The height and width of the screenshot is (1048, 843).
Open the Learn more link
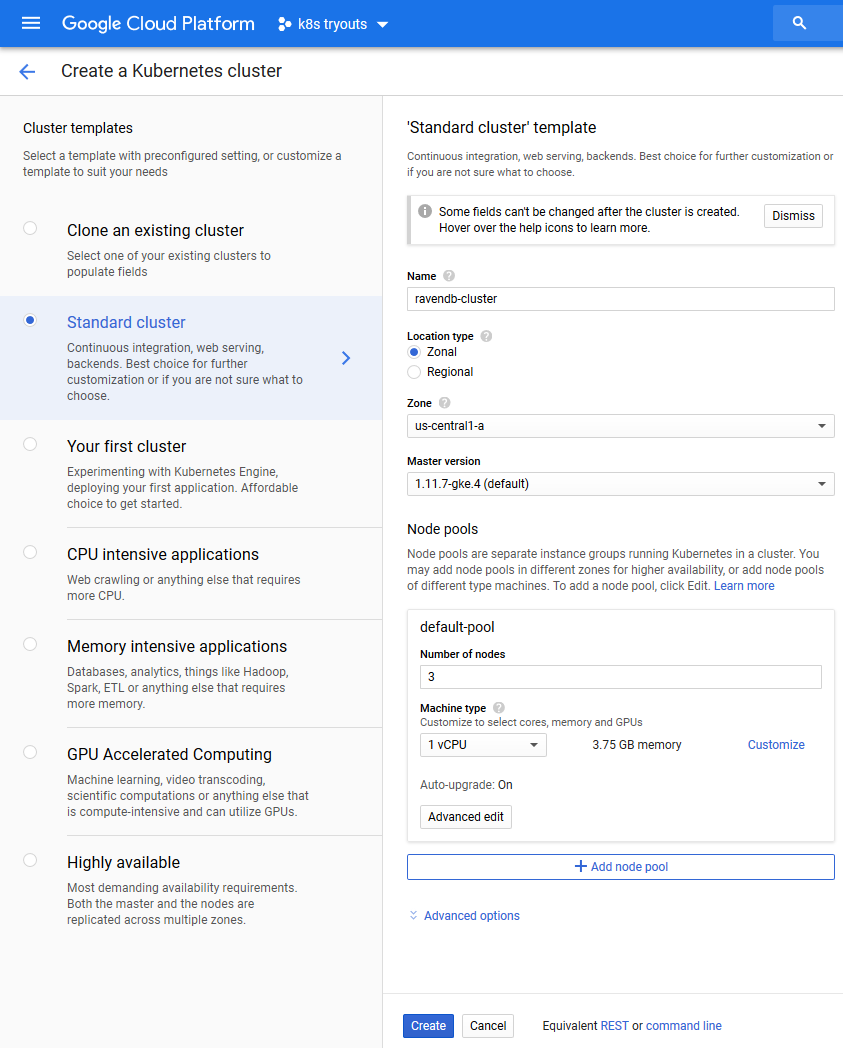[x=744, y=586]
